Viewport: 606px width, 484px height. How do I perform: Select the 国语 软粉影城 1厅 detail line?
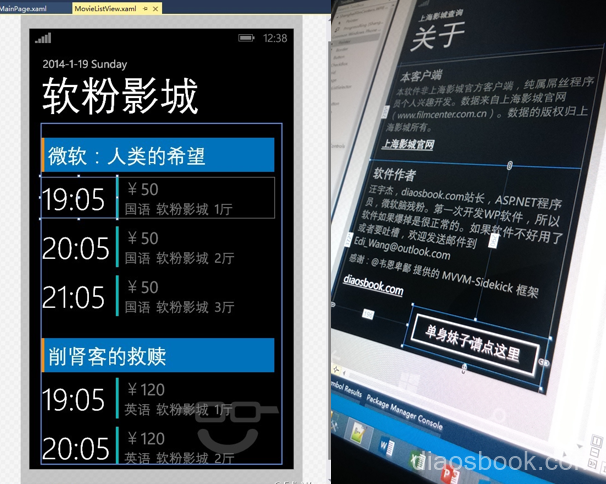(x=179, y=209)
